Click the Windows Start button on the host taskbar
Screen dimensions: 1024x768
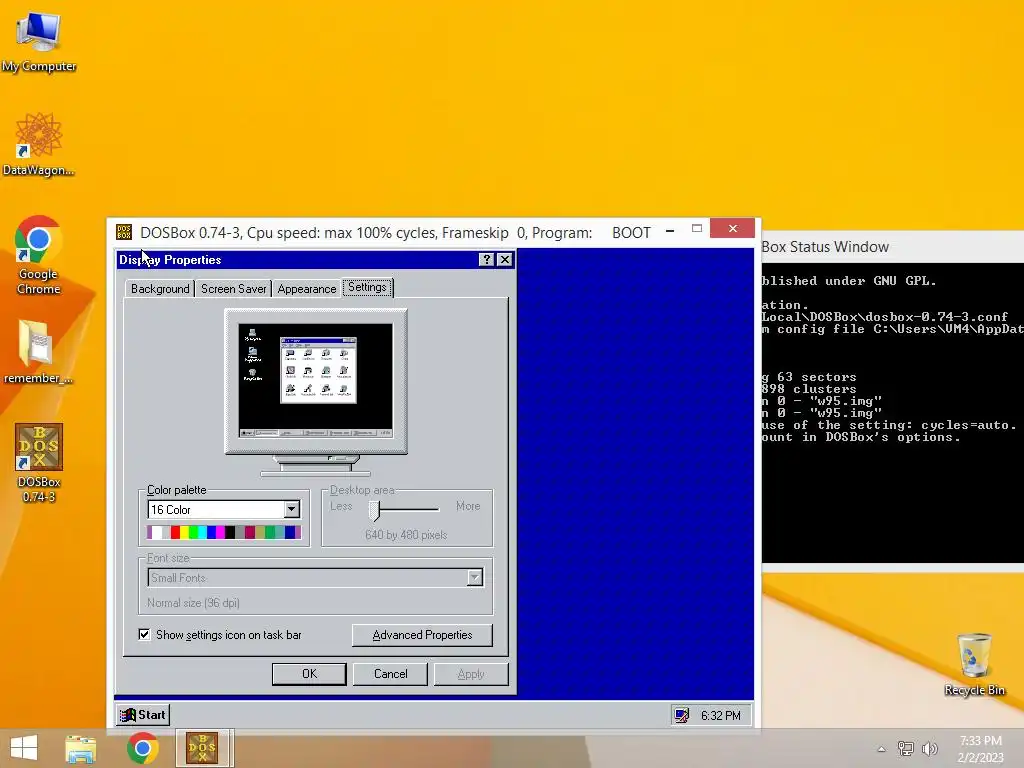click(x=24, y=748)
